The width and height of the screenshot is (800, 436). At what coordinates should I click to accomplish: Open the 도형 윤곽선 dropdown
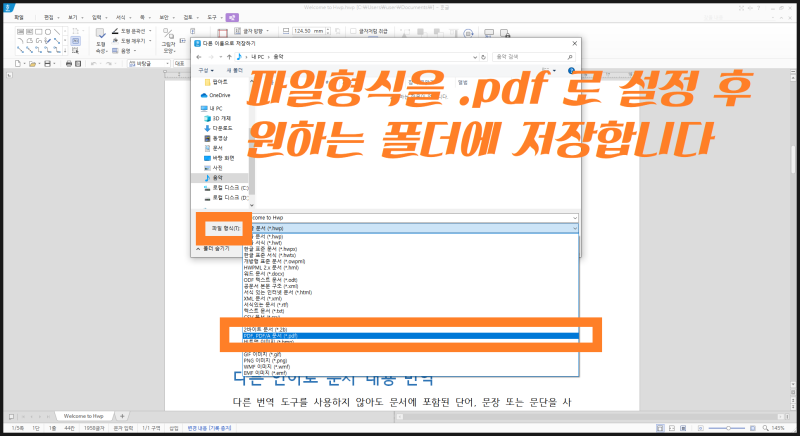tap(132, 31)
